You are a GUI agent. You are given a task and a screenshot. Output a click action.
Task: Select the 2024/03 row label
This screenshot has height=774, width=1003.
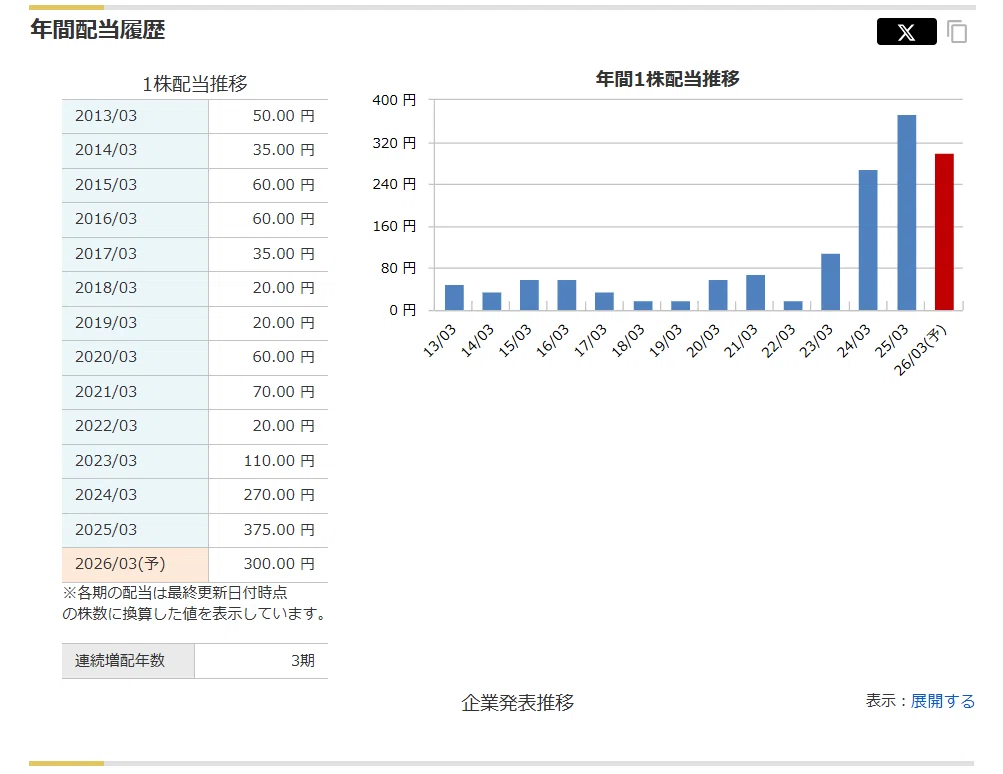[x=135, y=496]
